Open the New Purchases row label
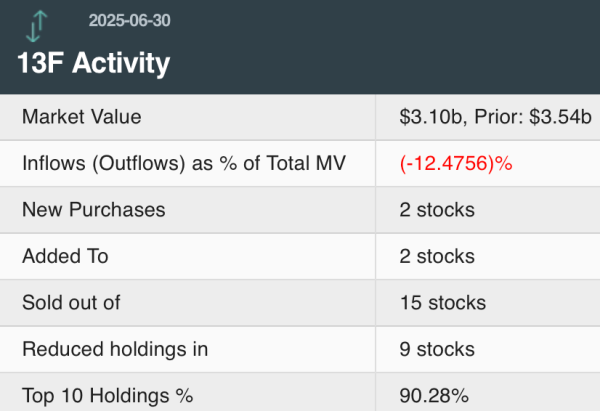Screen dimensions: 600x411 (x=94, y=210)
